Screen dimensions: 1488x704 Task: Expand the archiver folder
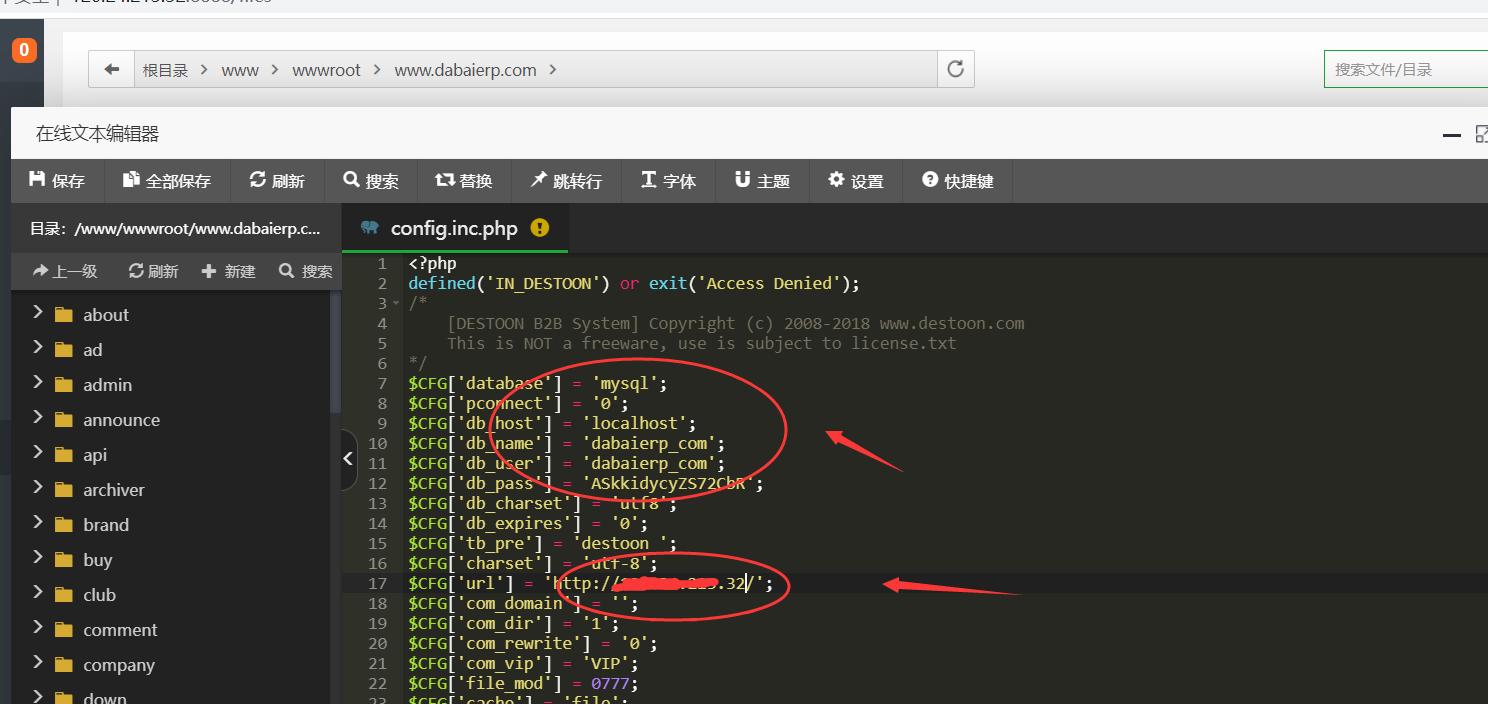pos(38,489)
